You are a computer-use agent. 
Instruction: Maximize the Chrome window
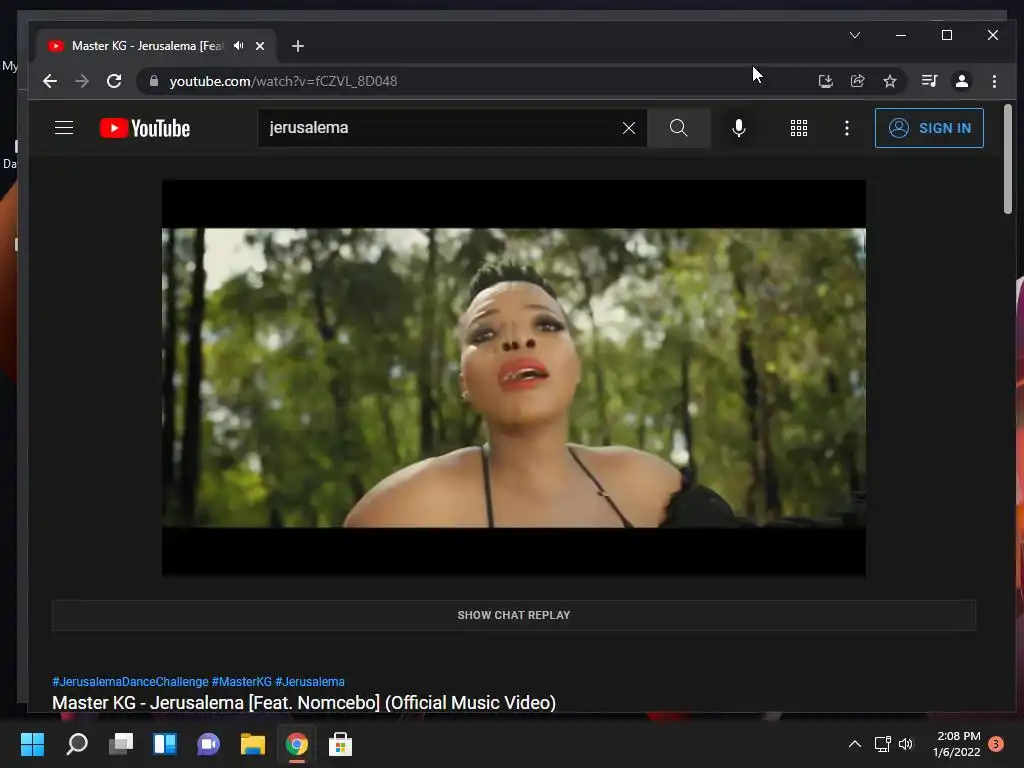point(947,35)
